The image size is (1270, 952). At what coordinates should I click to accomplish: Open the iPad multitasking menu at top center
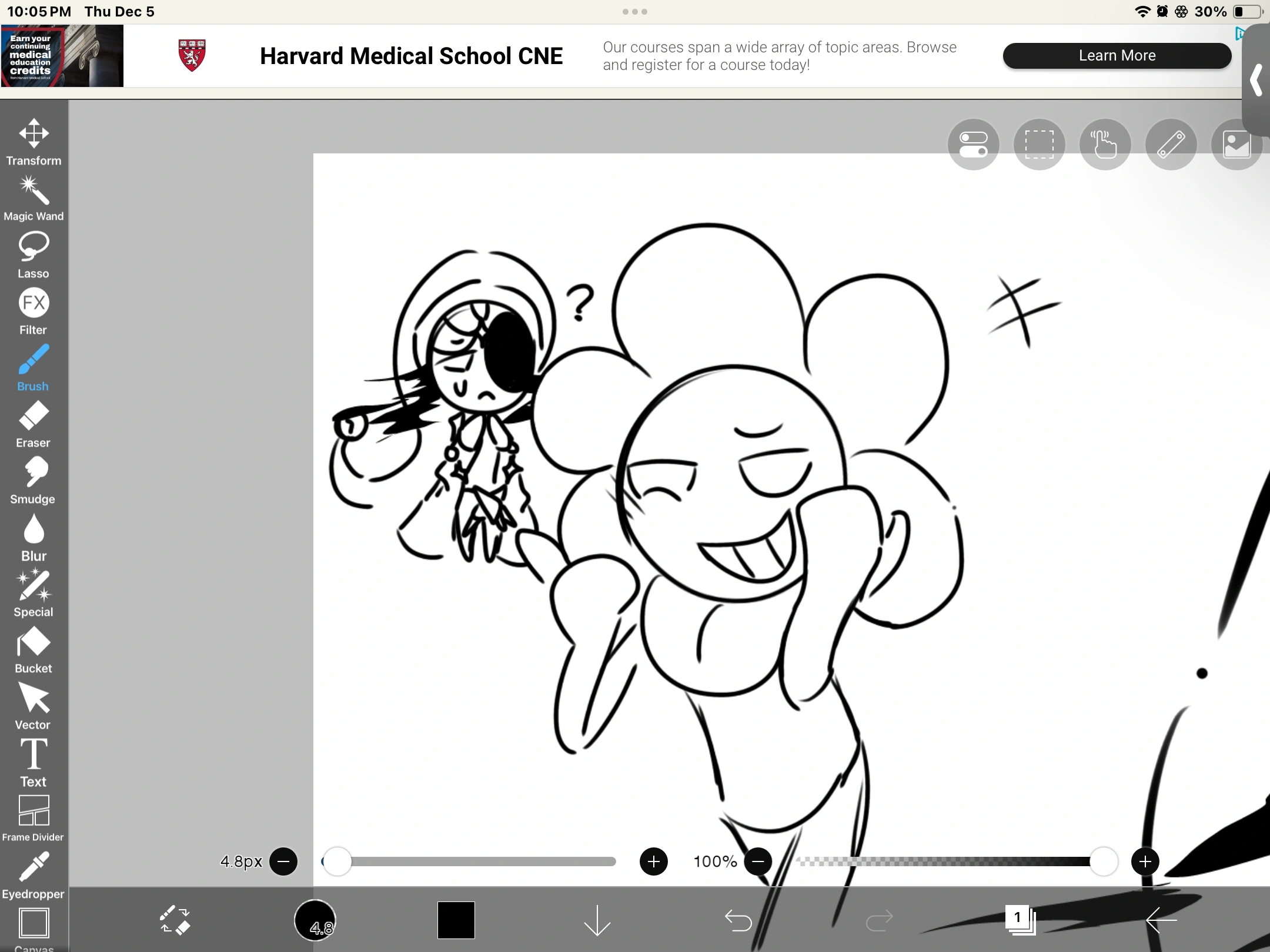coord(635,11)
